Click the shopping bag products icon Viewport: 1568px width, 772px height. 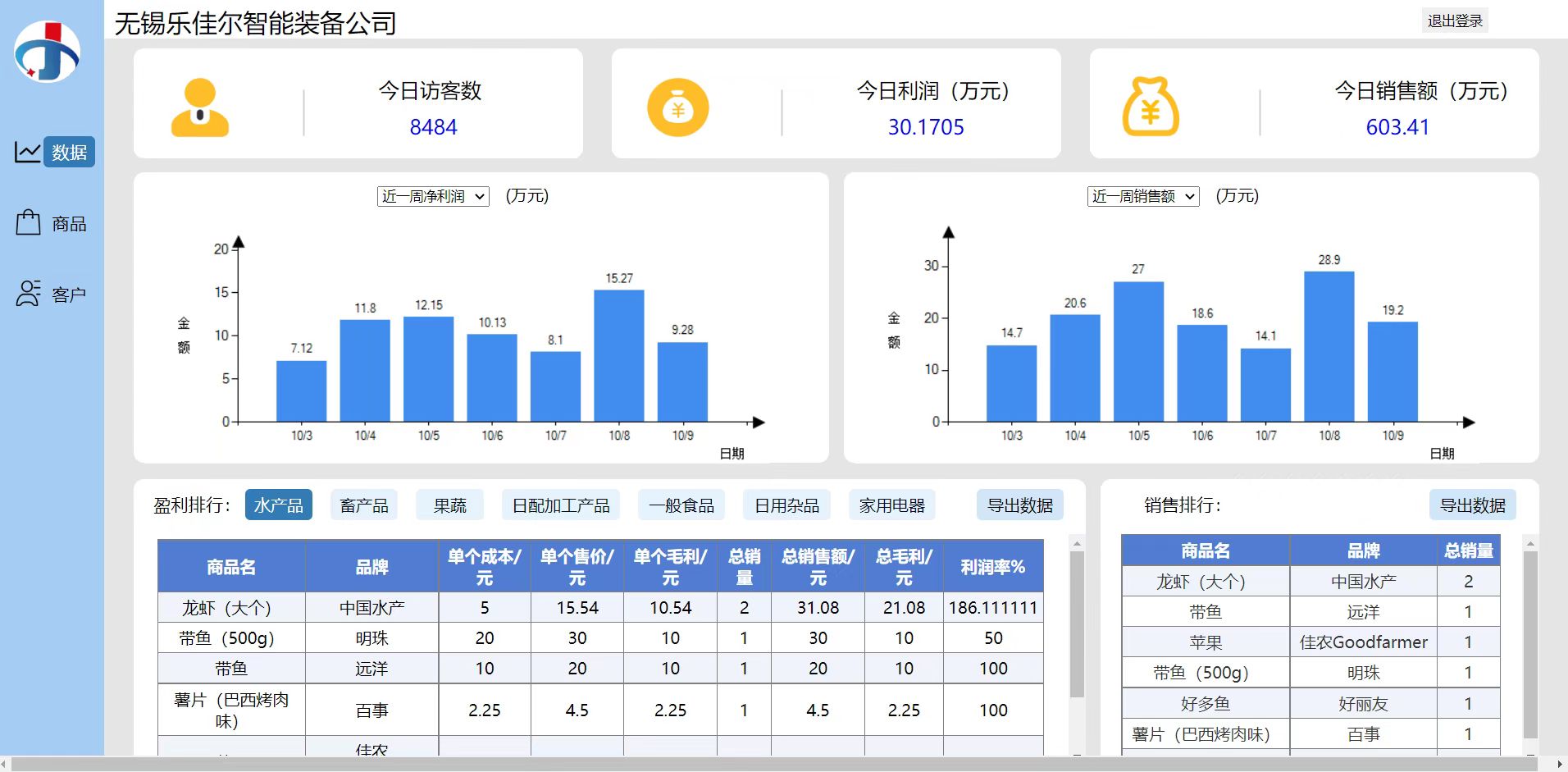coord(28,222)
